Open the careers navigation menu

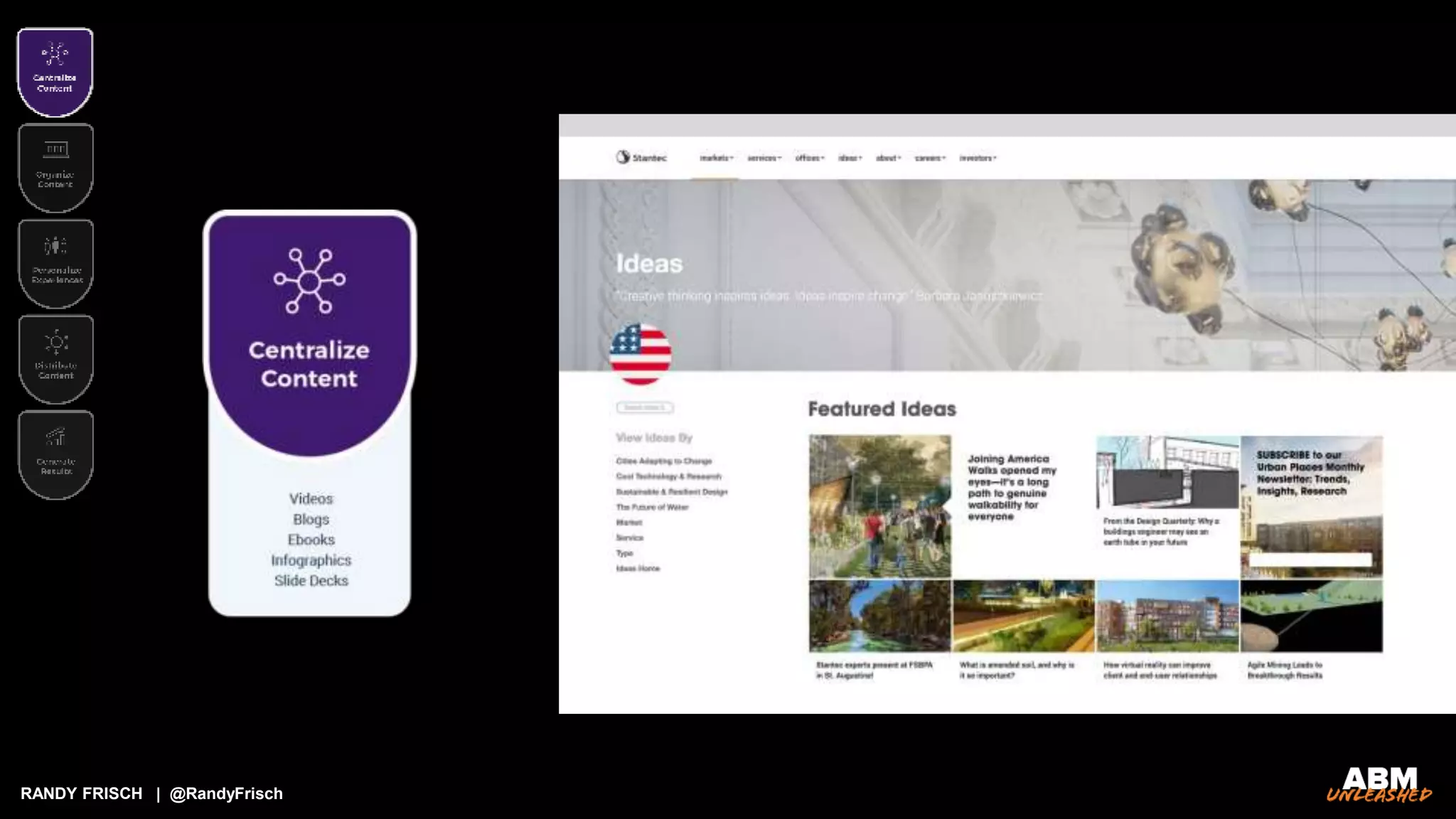(930, 158)
